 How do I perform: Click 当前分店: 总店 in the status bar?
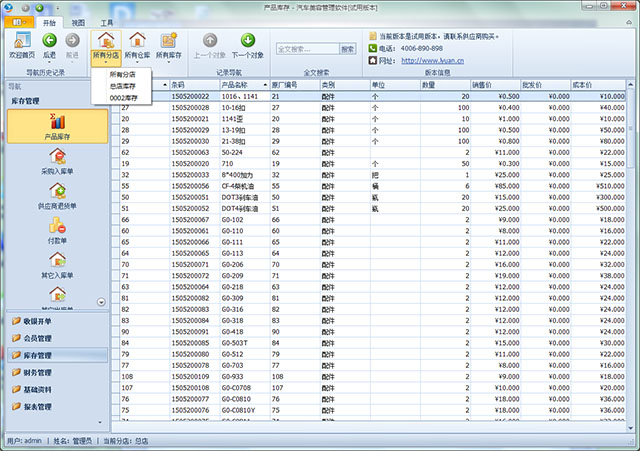[125, 441]
